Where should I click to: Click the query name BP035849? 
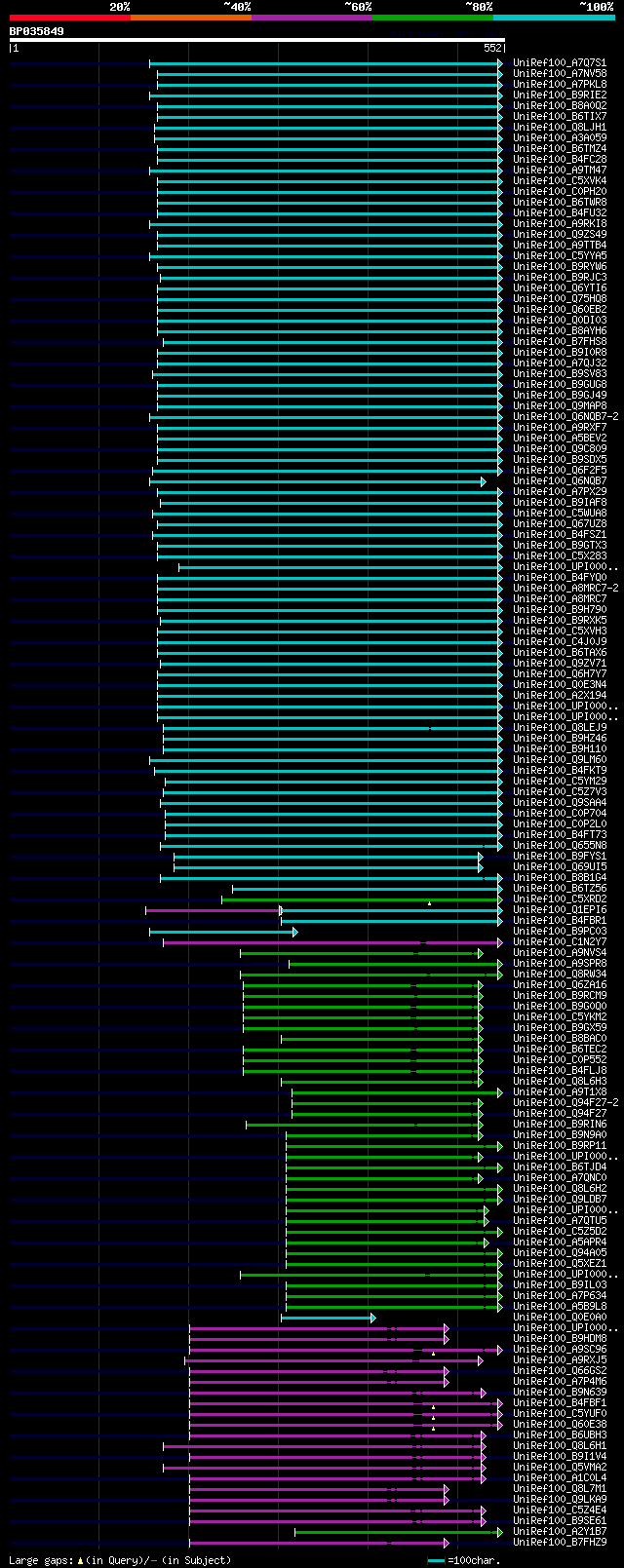pos(37,31)
